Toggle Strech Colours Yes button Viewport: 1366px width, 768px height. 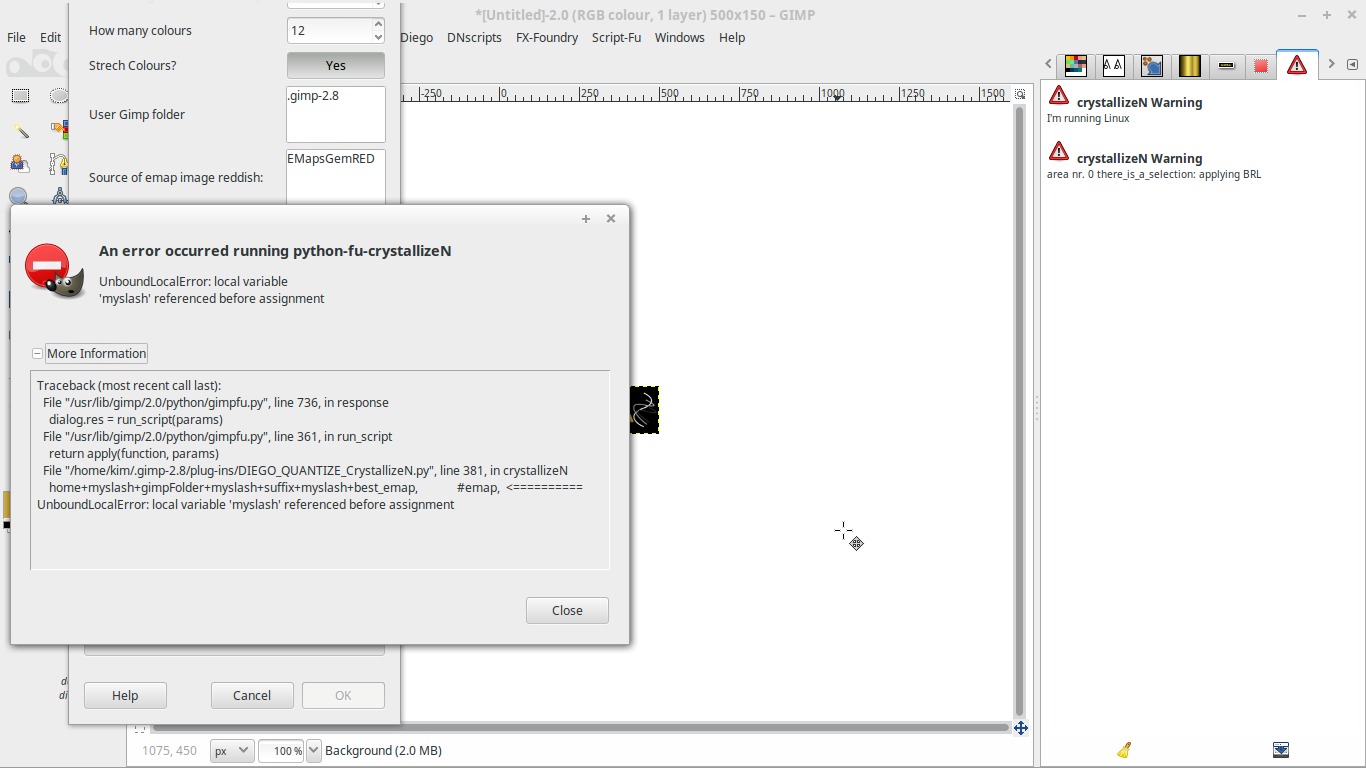(336, 65)
